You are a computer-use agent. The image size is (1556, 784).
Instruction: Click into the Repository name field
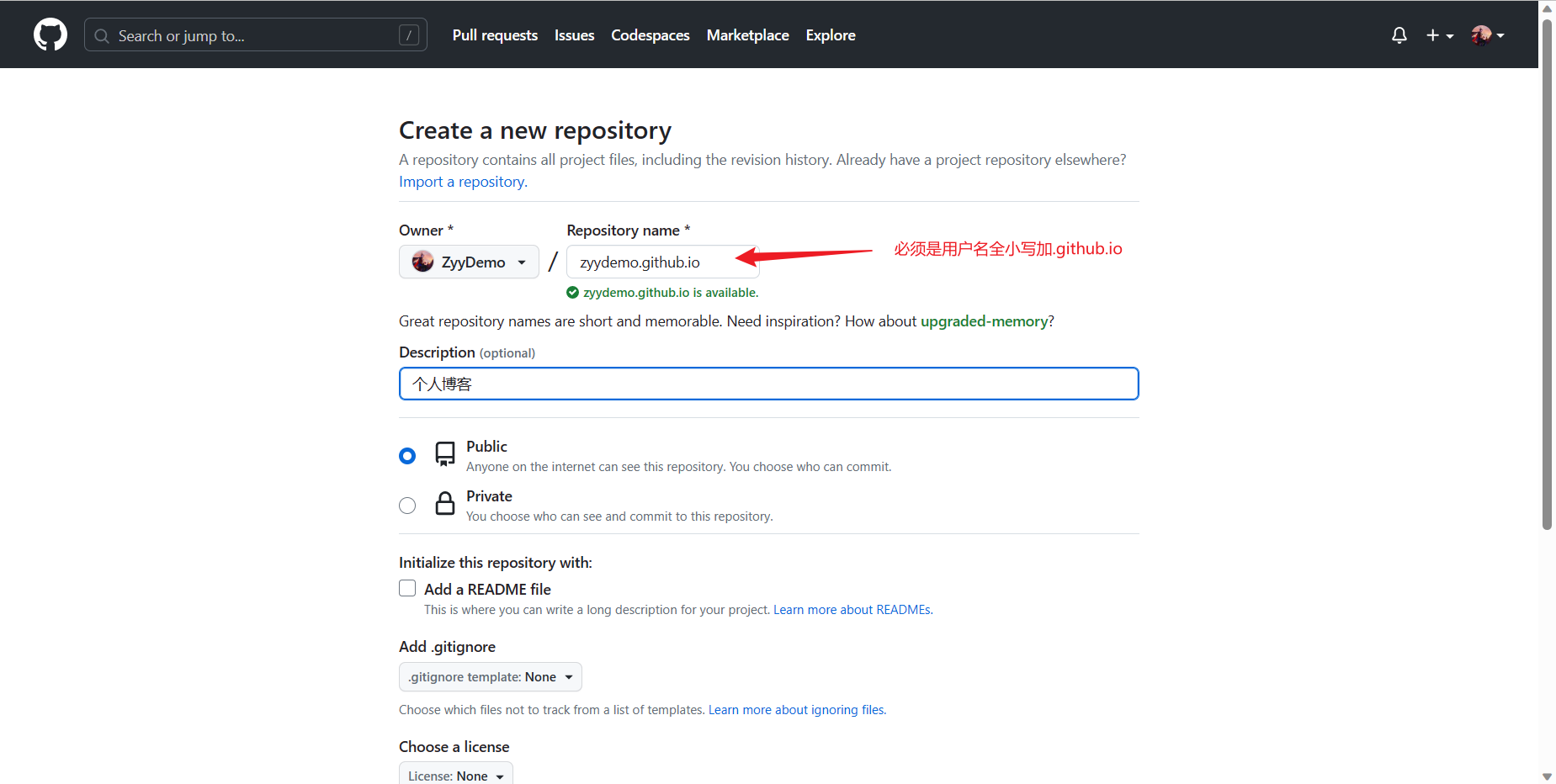(663, 262)
